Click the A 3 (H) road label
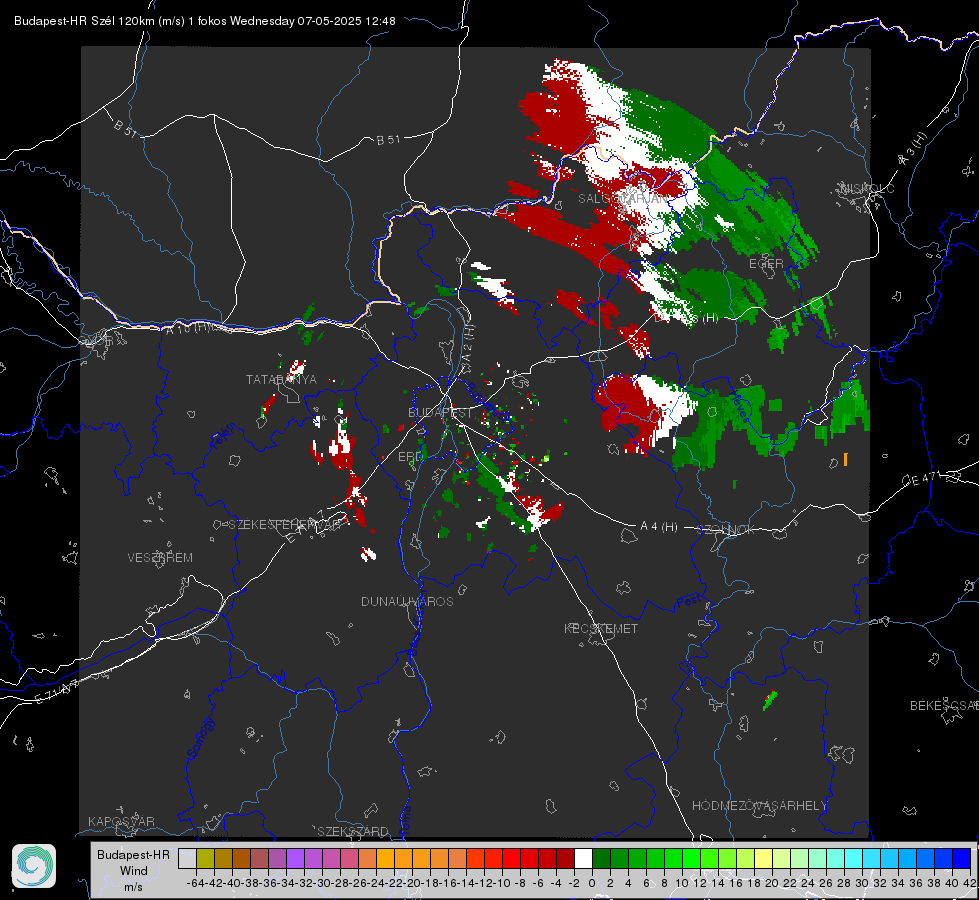This screenshot has width=979, height=900. (x=913, y=149)
